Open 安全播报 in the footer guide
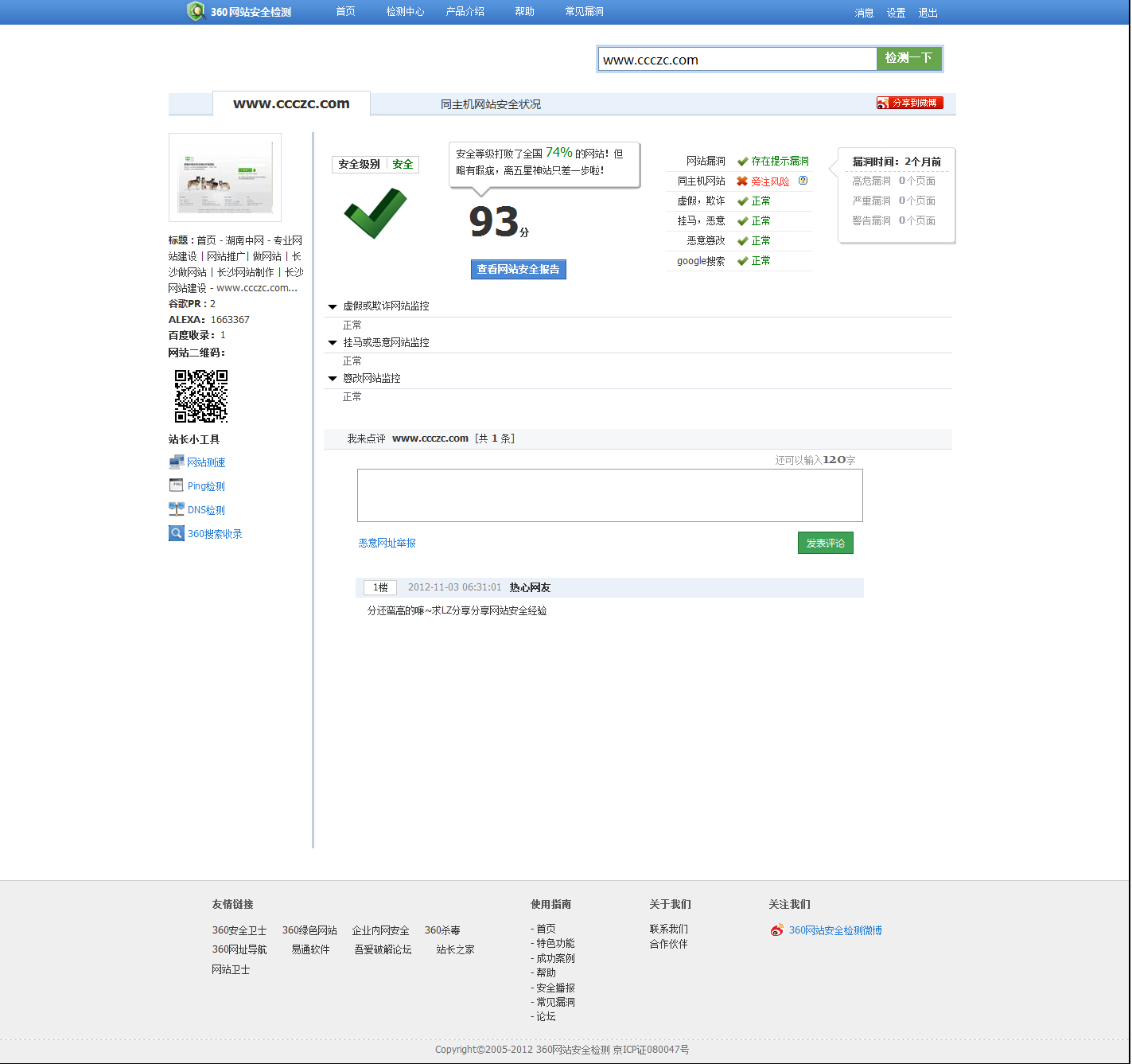Viewport: 1132px width, 1064px height. pyautogui.click(x=555, y=988)
